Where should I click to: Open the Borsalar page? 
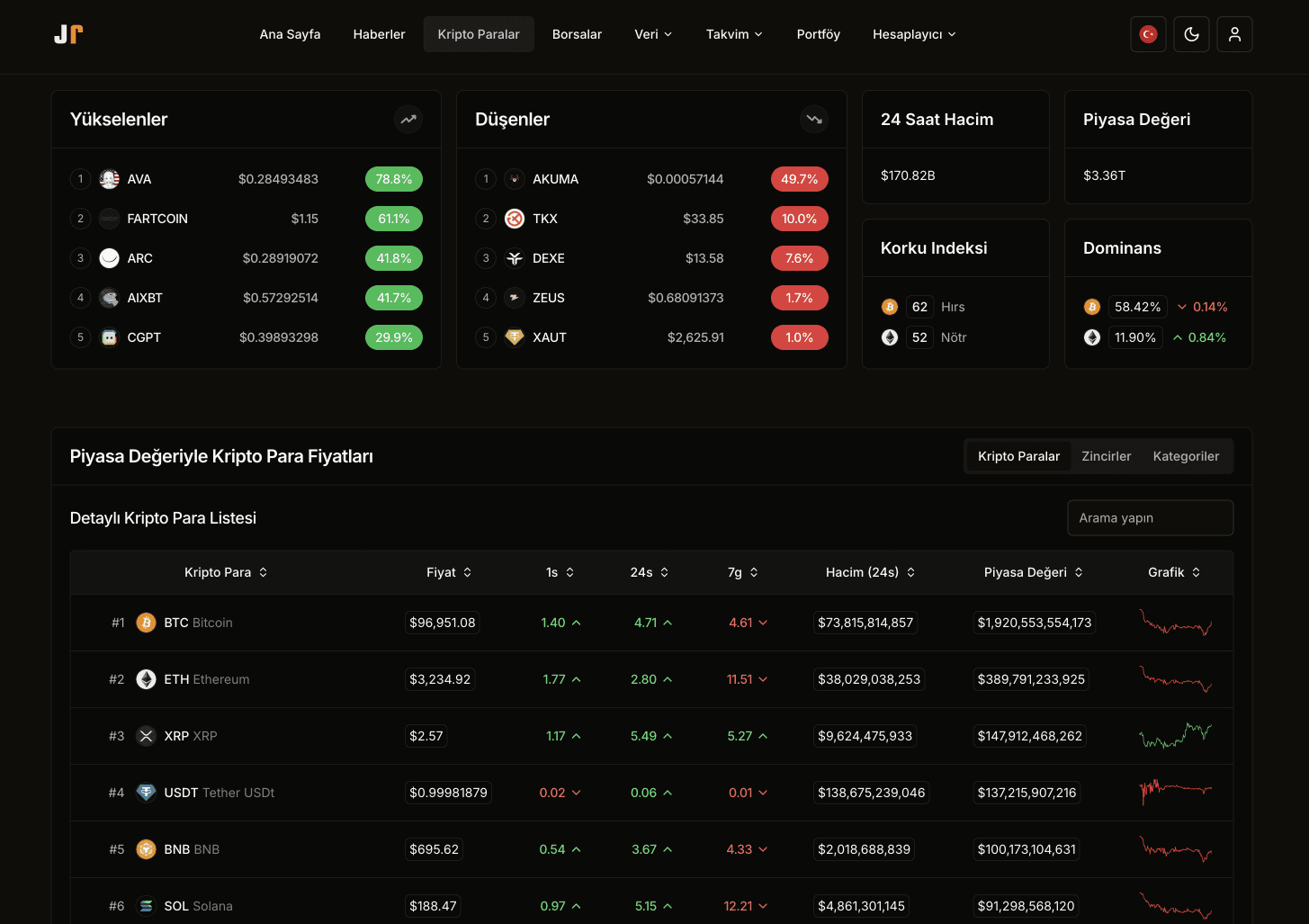(x=577, y=34)
